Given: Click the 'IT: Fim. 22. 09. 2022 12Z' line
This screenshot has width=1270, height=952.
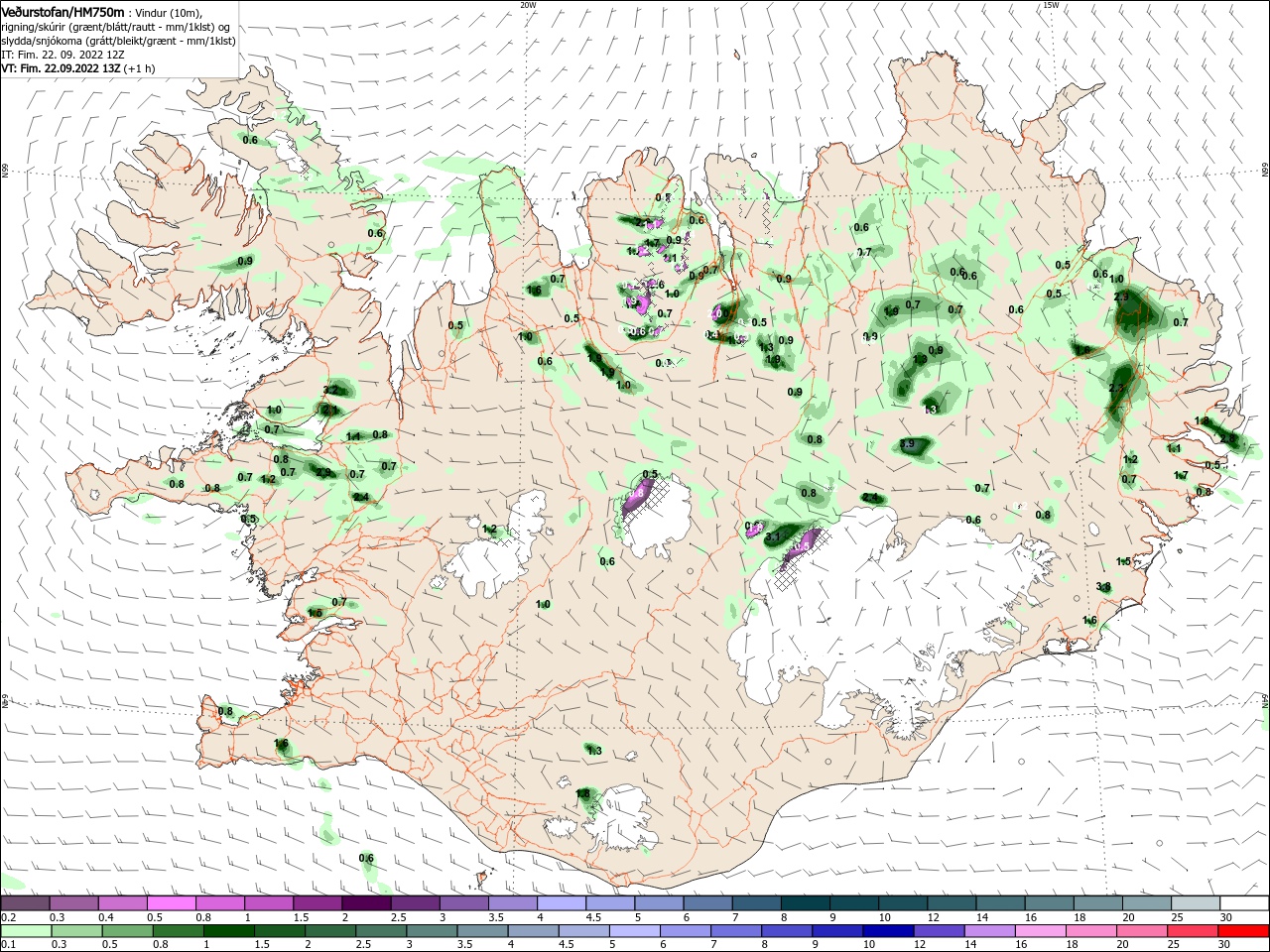Looking at the screenshot, I should pos(62,55).
